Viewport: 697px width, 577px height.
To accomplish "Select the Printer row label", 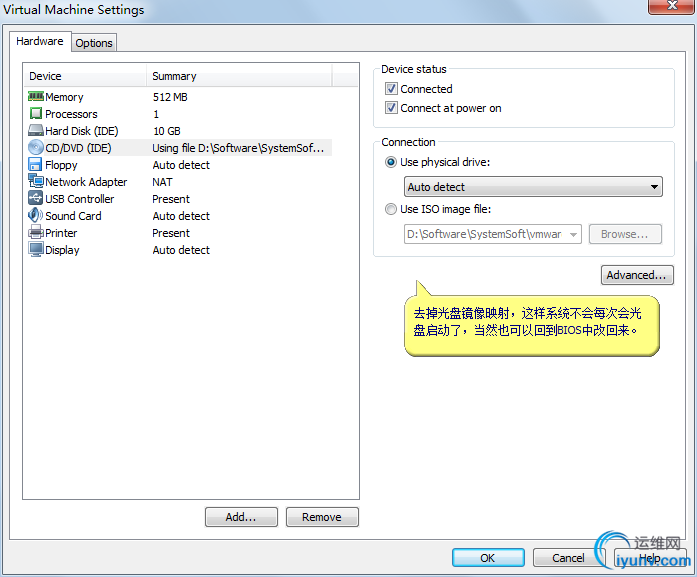I will pyautogui.click(x=61, y=233).
